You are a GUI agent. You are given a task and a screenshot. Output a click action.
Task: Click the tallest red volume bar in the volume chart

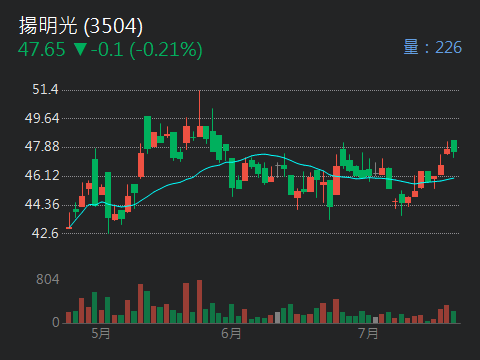click(199, 302)
